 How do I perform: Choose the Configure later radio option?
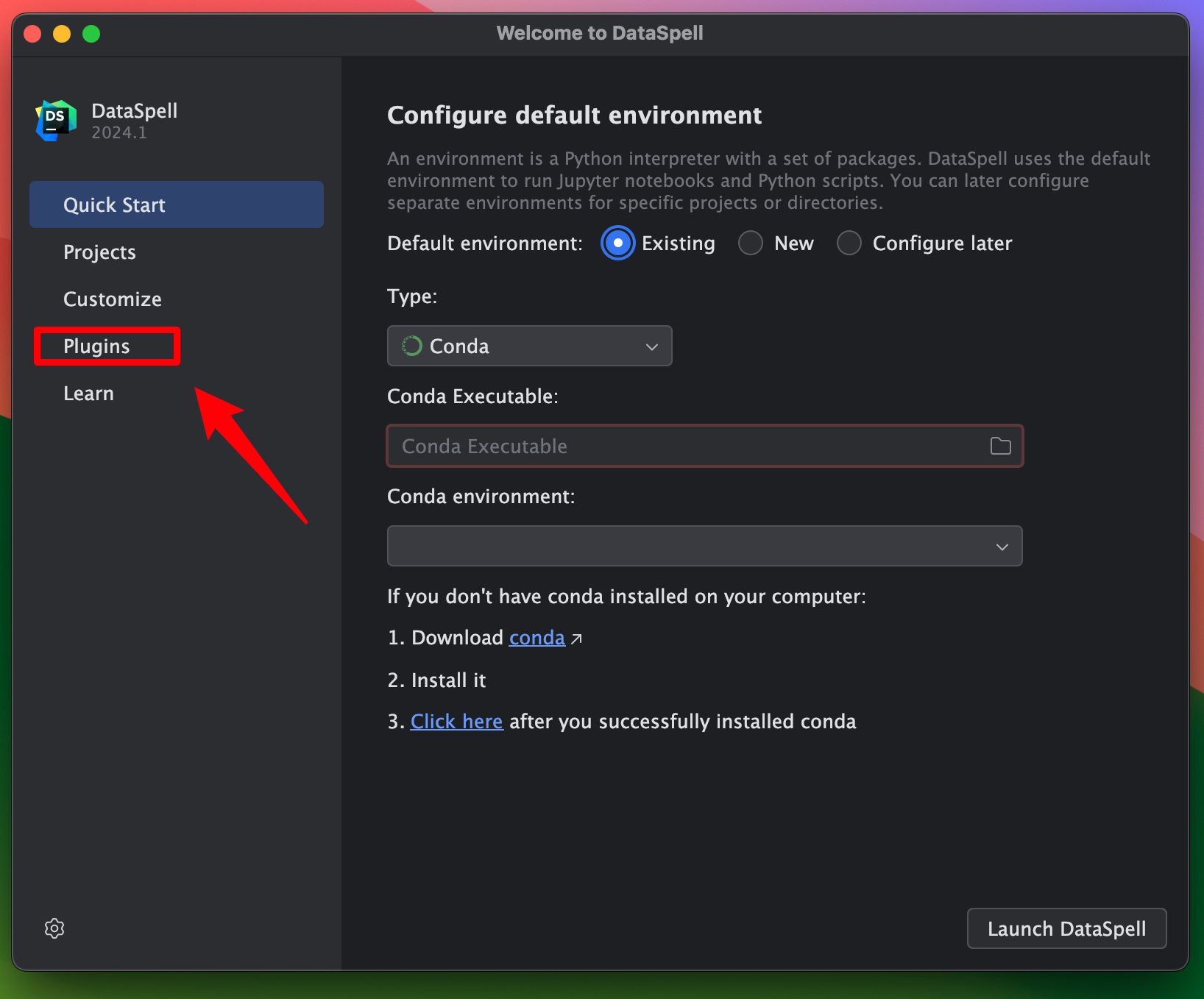tap(849, 243)
